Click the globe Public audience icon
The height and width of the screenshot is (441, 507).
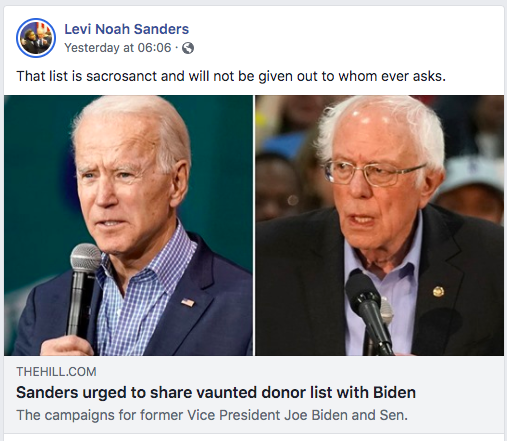pyautogui.click(x=188, y=48)
